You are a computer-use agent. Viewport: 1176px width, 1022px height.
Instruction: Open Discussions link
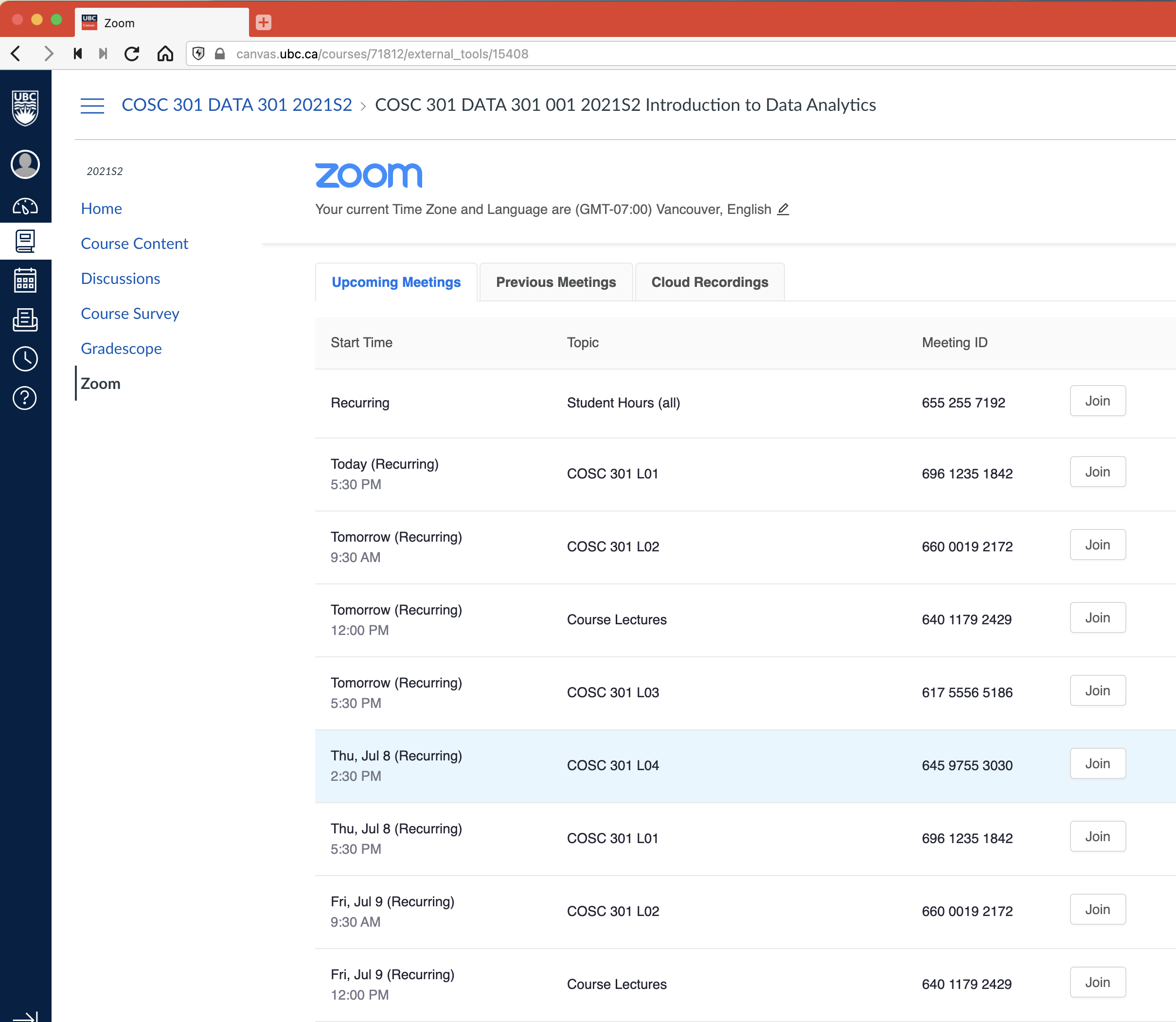[121, 279]
